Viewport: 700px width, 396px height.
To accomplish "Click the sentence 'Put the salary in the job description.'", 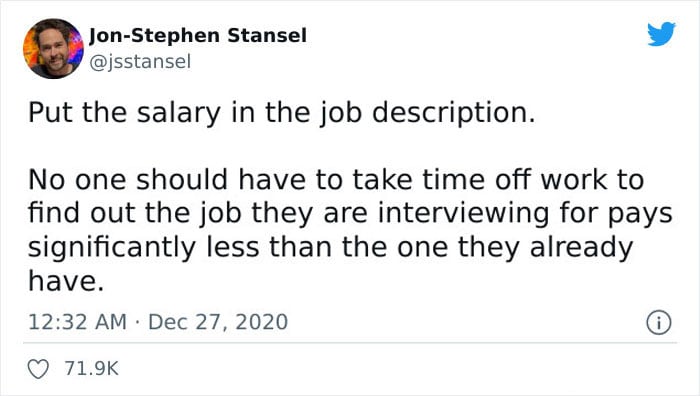I will (x=282, y=113).
